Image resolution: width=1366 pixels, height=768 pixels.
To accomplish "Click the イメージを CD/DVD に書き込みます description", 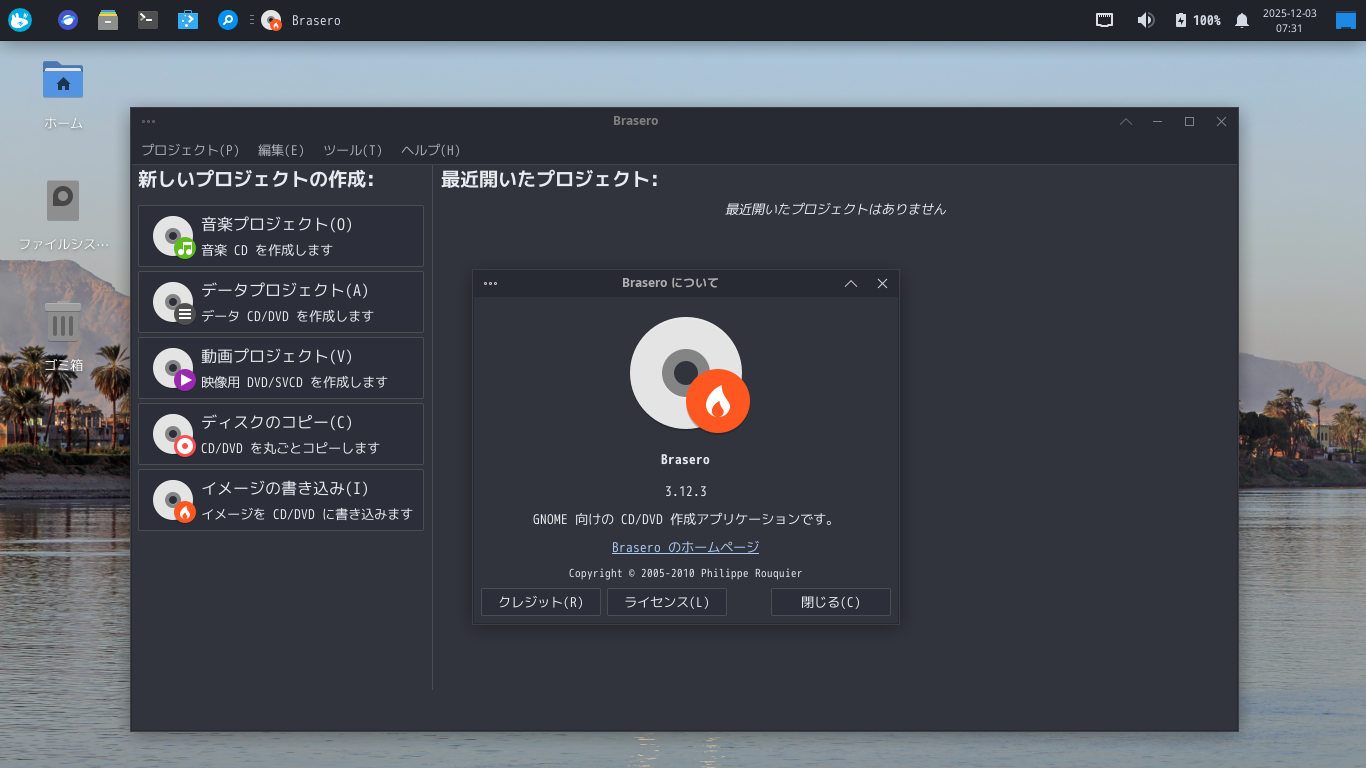I will pos(307,514).
